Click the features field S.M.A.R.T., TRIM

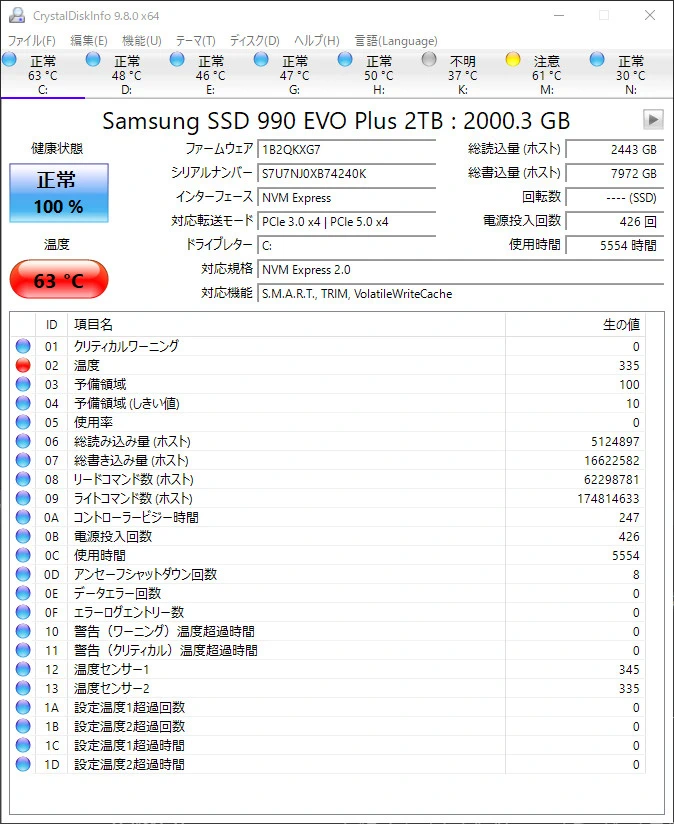click(460, 294)
